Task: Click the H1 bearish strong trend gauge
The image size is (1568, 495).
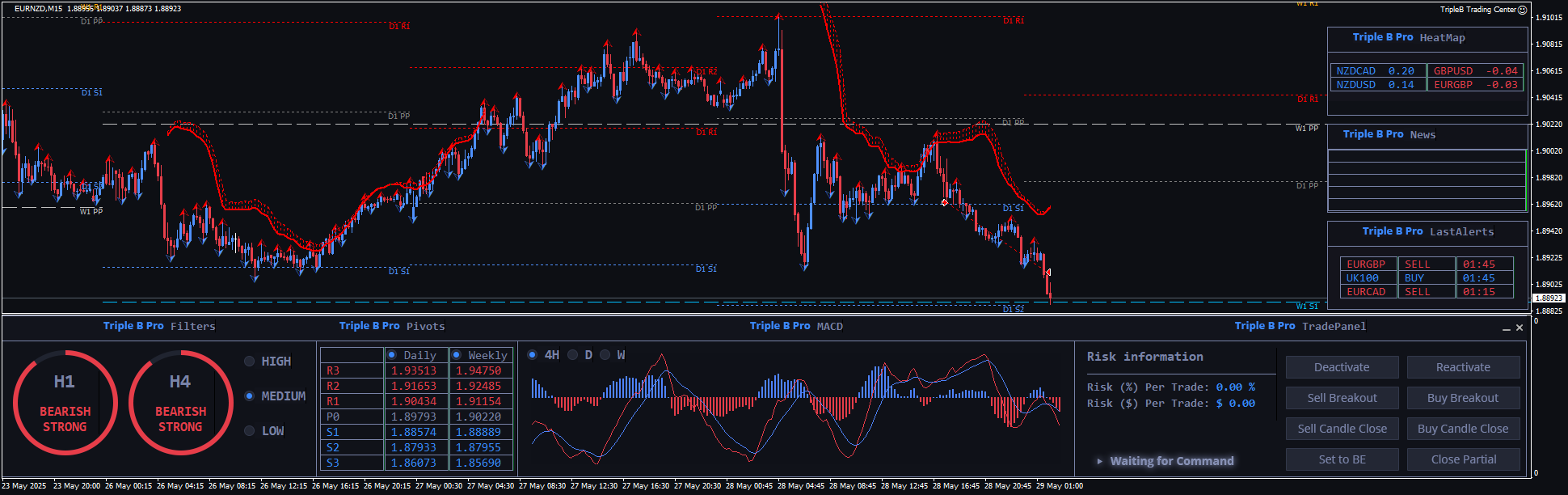Action: coord(65,402)
